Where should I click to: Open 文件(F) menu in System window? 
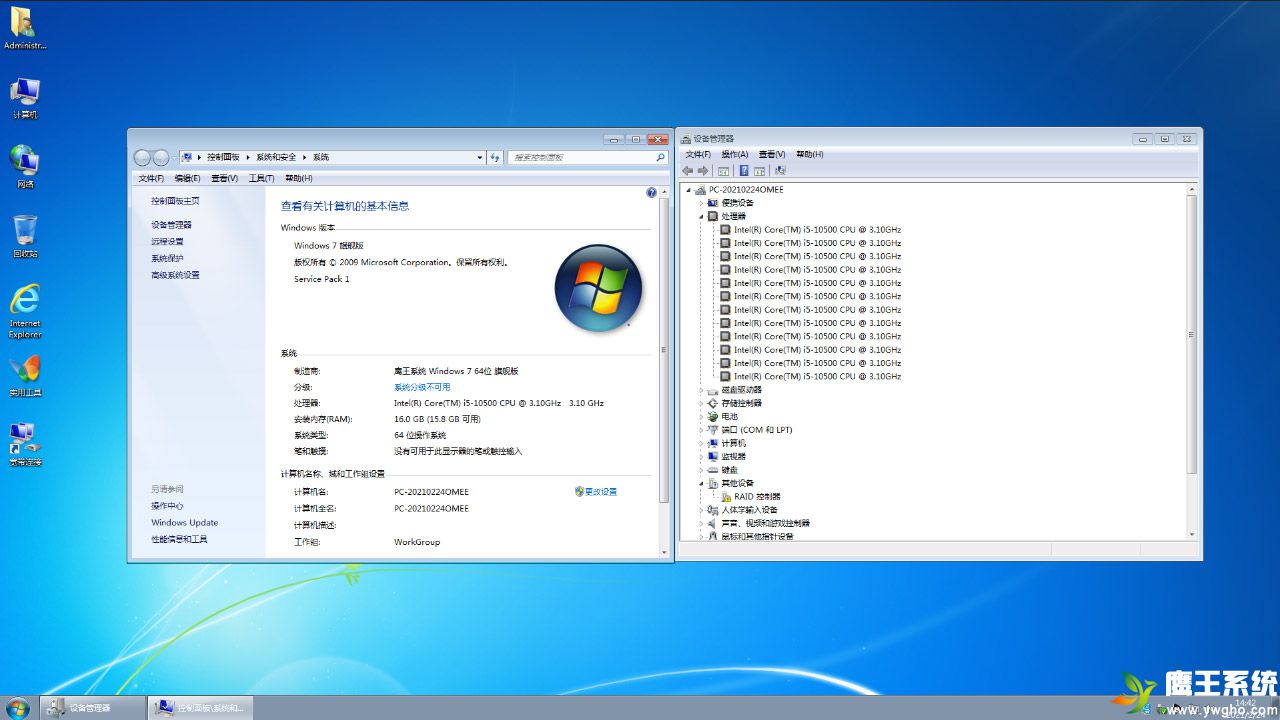click(x=151, y=178)
